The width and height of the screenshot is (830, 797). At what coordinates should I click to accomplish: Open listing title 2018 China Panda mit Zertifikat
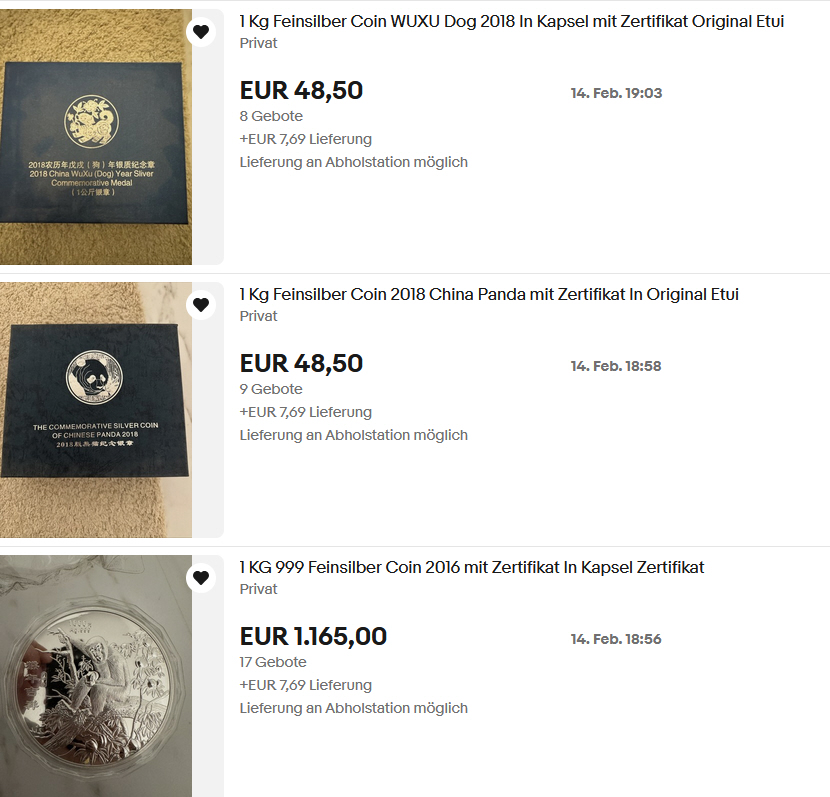click(x=489, y=295)
